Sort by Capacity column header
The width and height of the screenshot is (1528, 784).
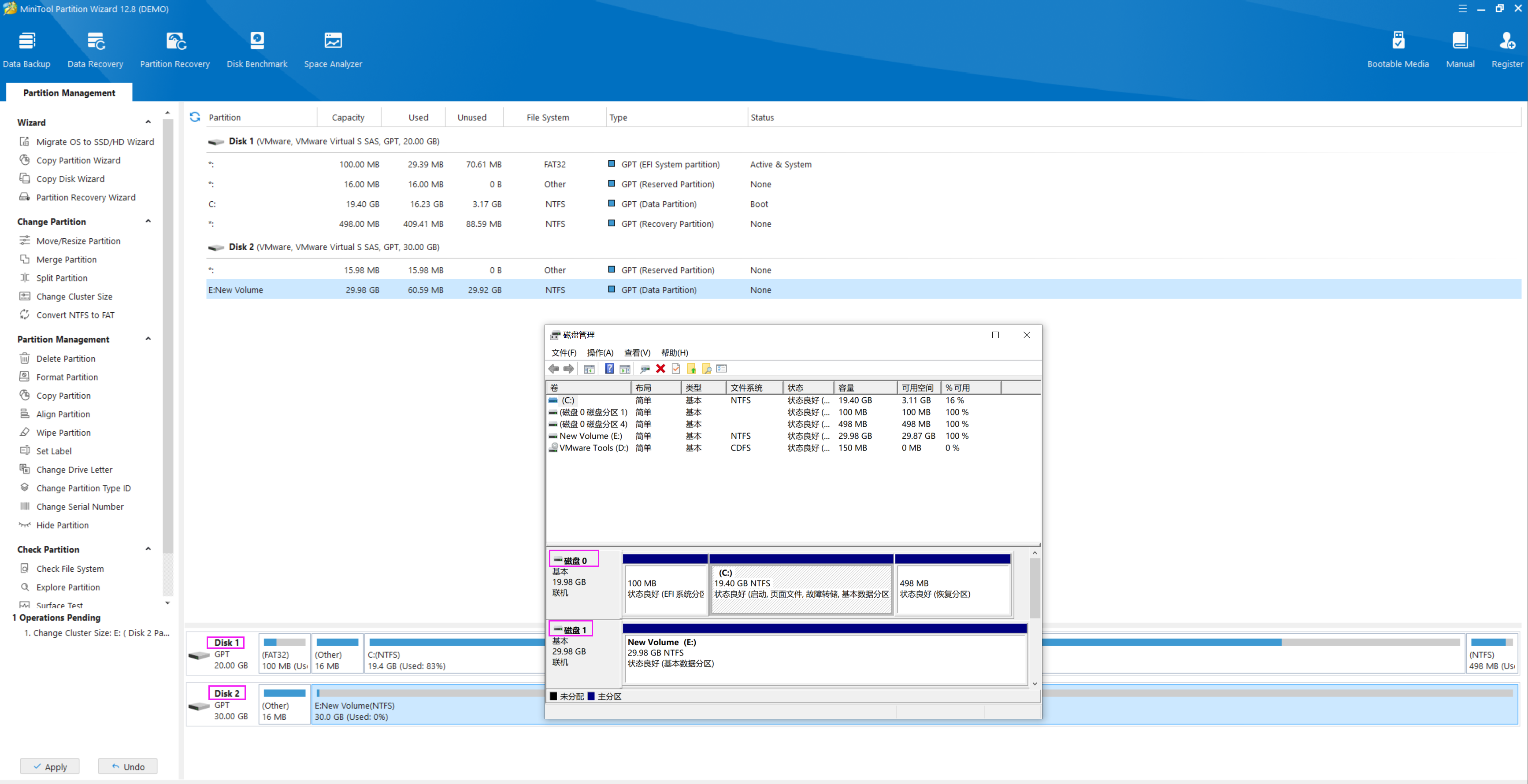(348, 118)
